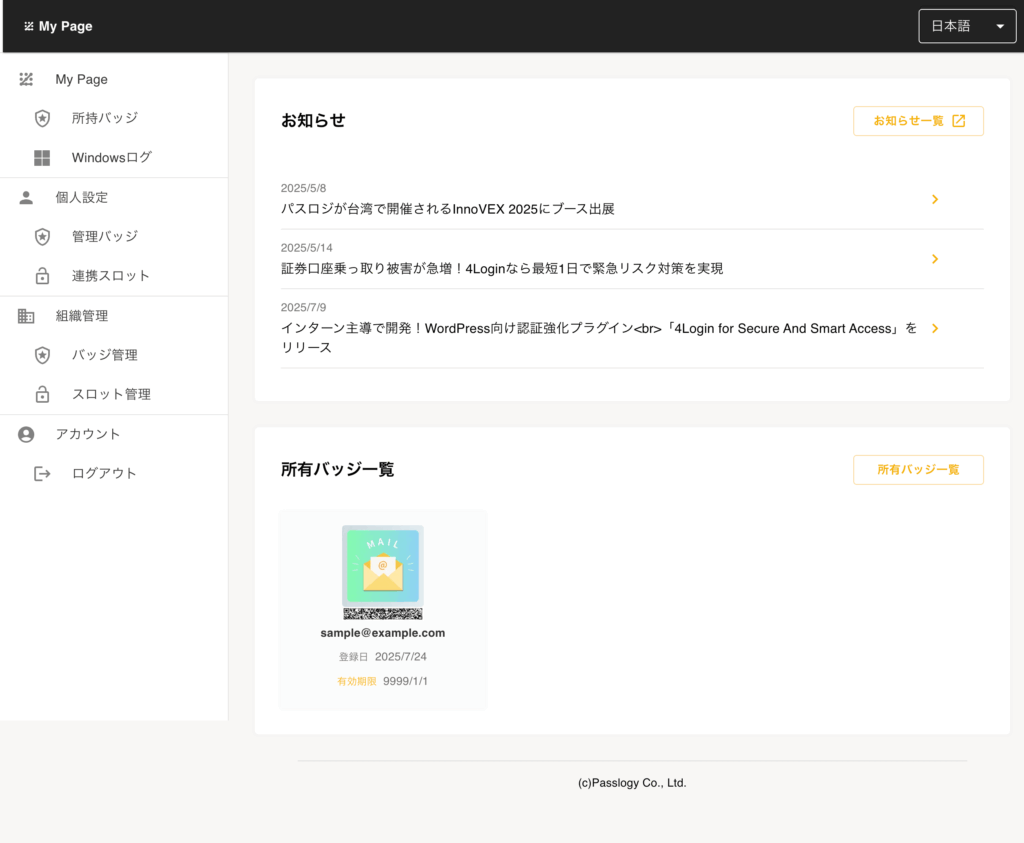Click the 所有バッジ一覧 button
The image size is (1024, 843).
(x=918, y=470)
